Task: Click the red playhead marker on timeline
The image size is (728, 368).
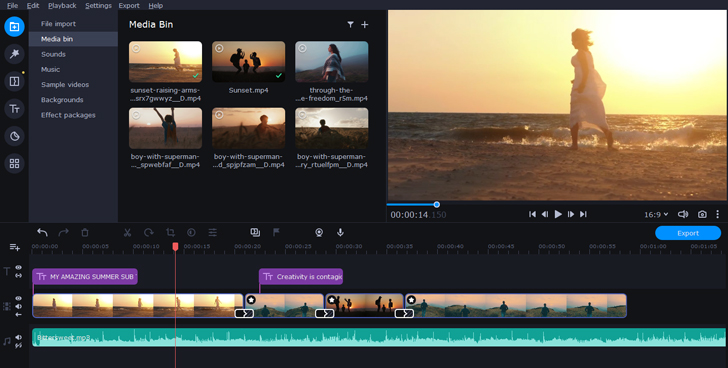Action: coord(176,246)
